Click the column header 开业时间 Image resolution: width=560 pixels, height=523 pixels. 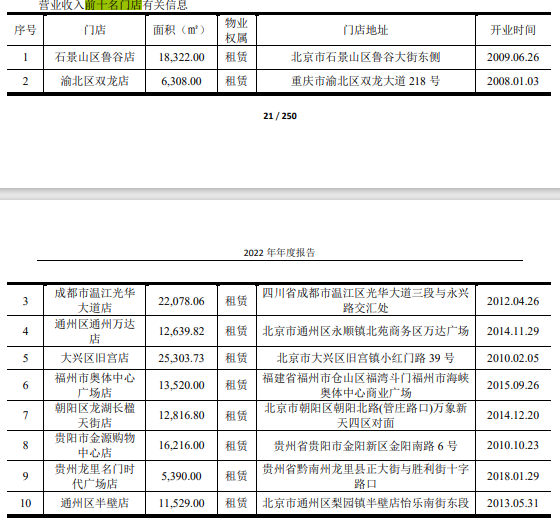pos(513,30)
